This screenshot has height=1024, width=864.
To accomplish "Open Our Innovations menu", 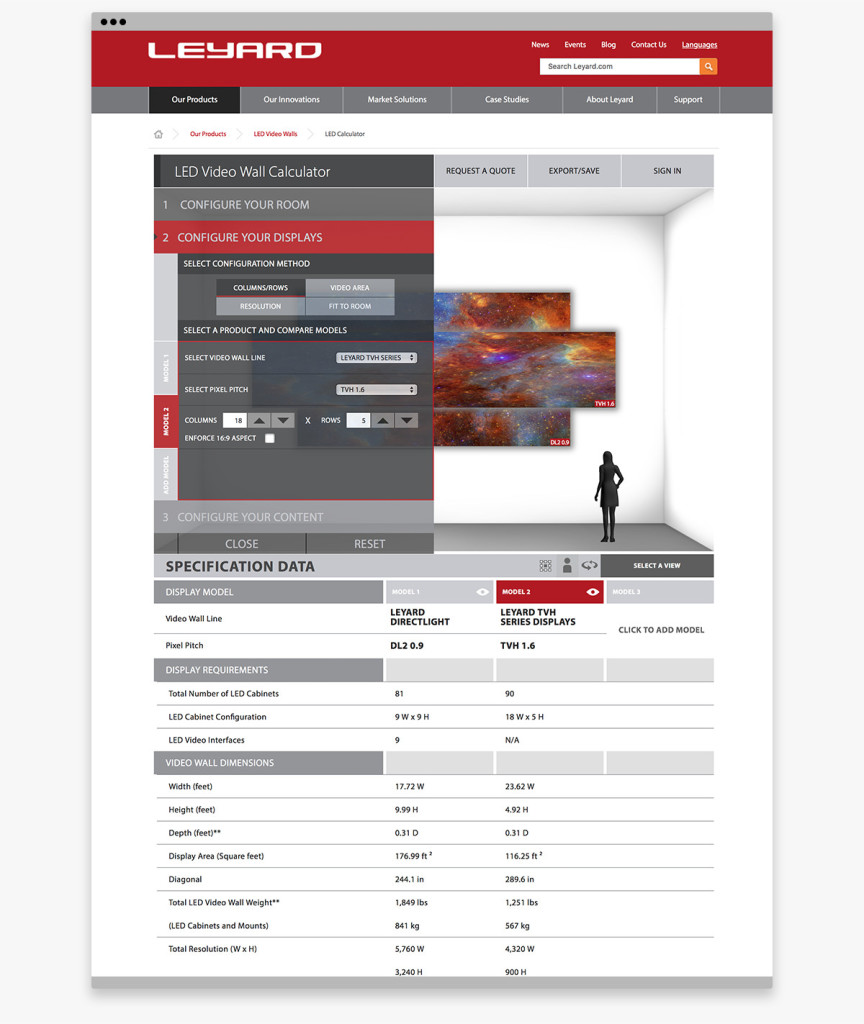I will click(x=291, y=100).
